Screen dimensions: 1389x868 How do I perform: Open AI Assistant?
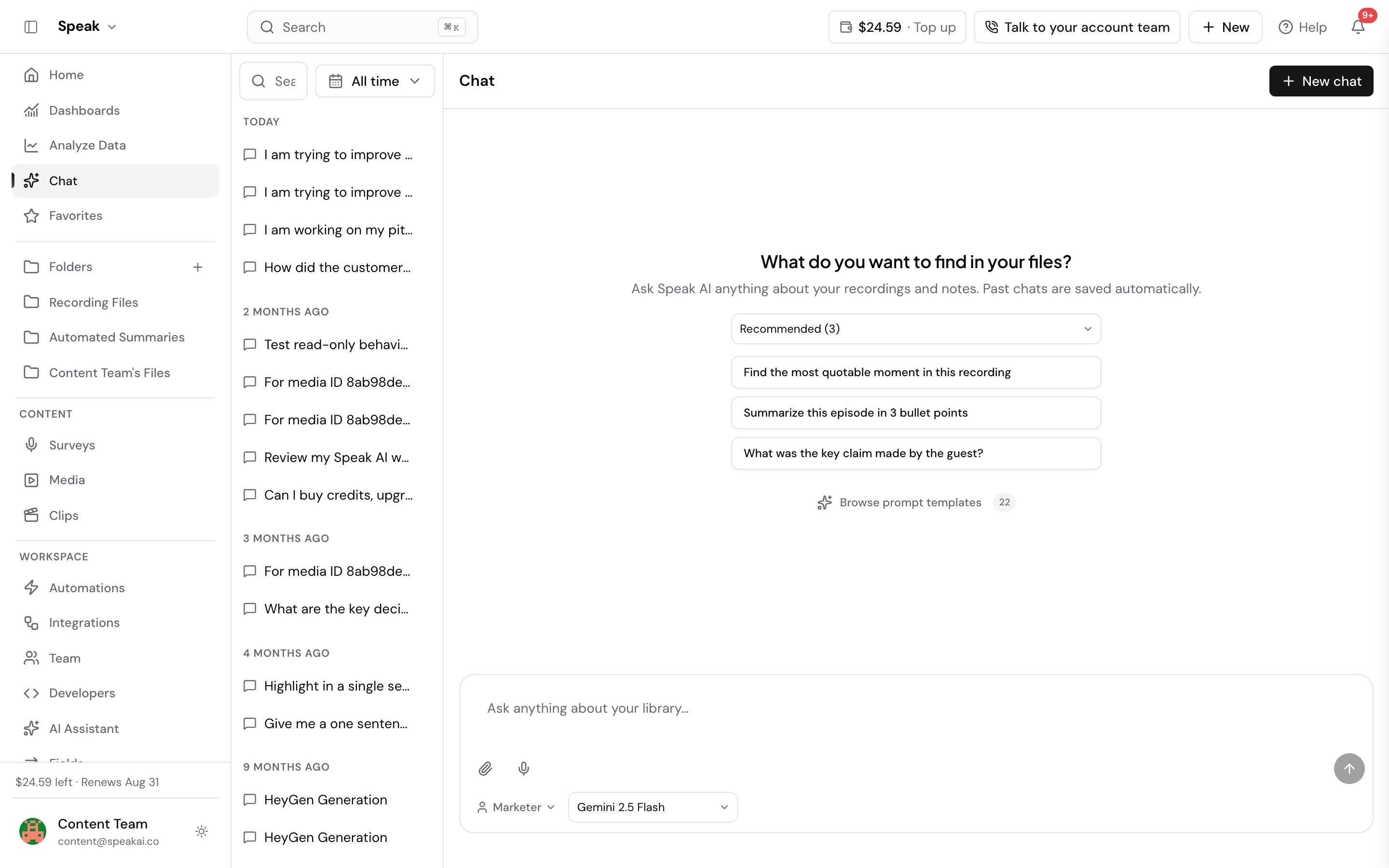pos(115,729)
